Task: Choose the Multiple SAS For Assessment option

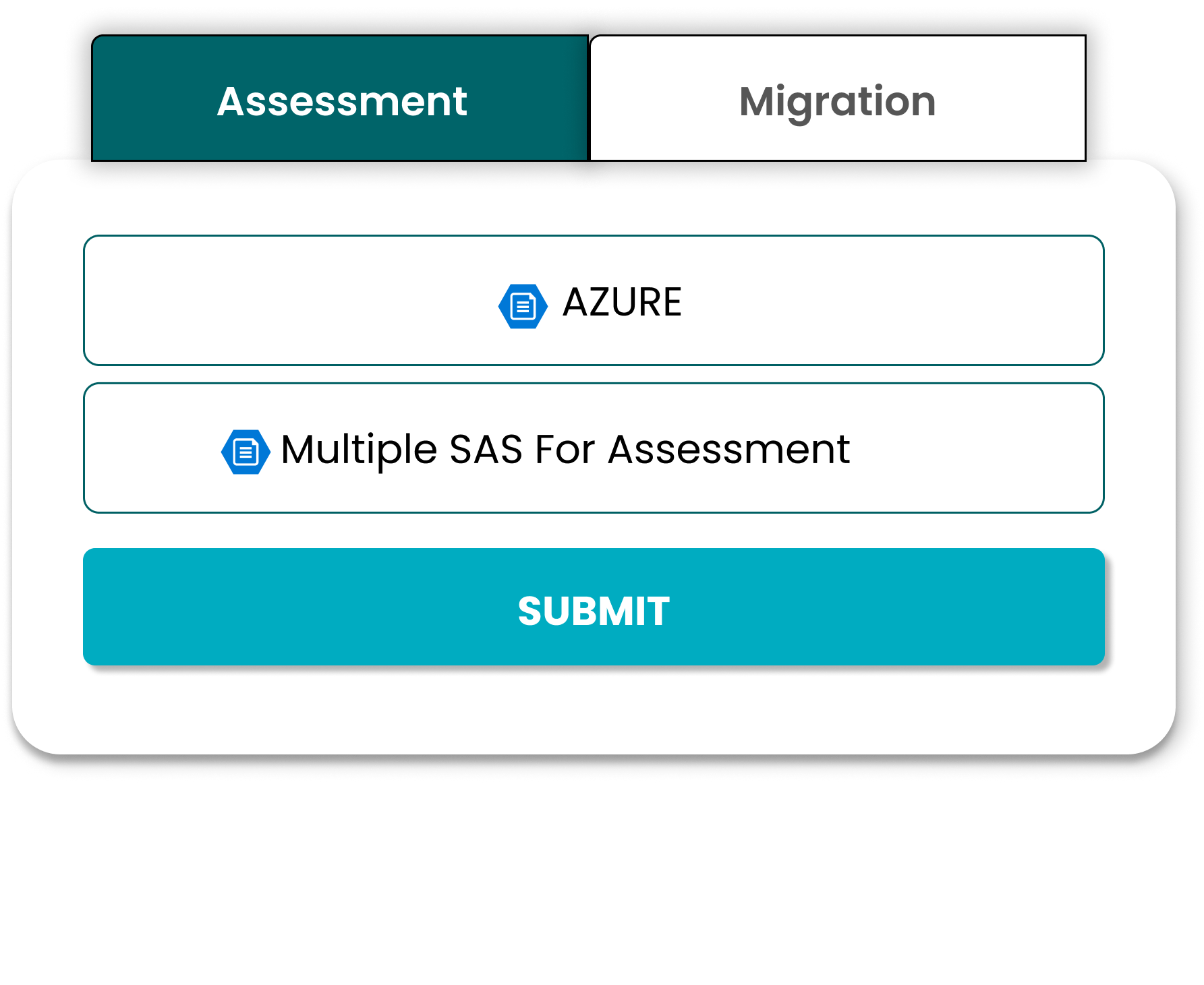Action: click(593, 448)
